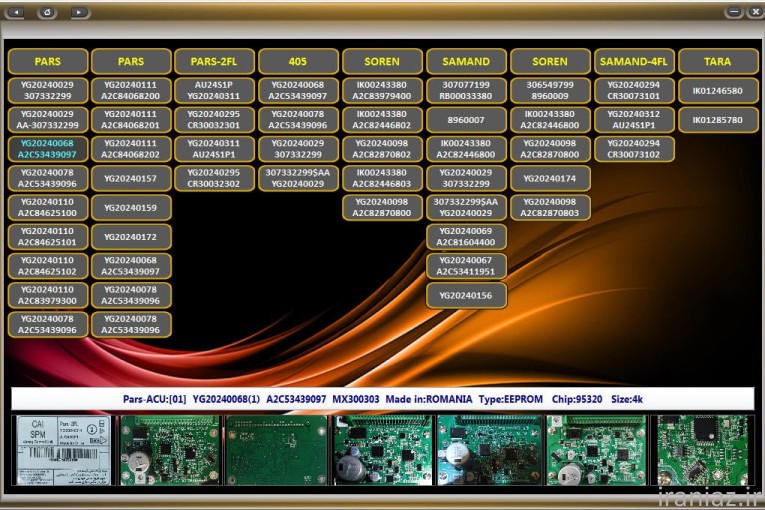This screenshot has height=510, width=765.
Task: Minimize the application window
Action: click(733, 12)
